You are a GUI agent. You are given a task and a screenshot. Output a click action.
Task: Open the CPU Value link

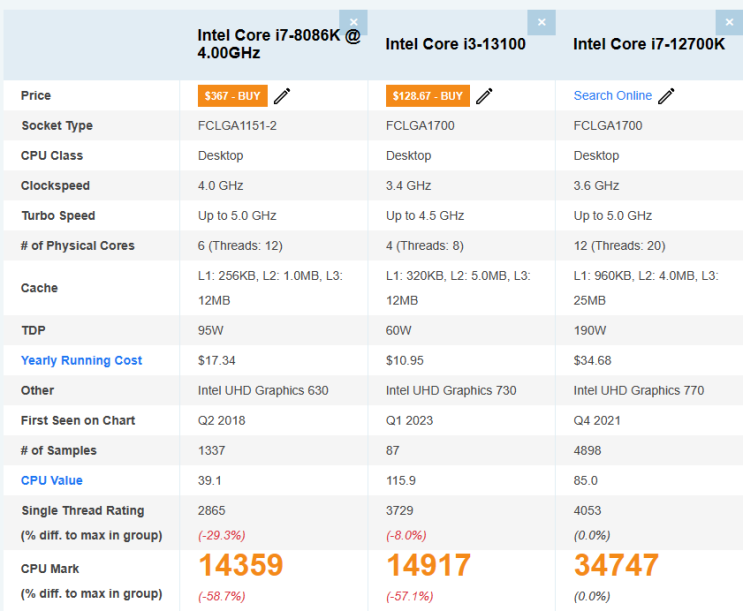click(x=52, y=481)
